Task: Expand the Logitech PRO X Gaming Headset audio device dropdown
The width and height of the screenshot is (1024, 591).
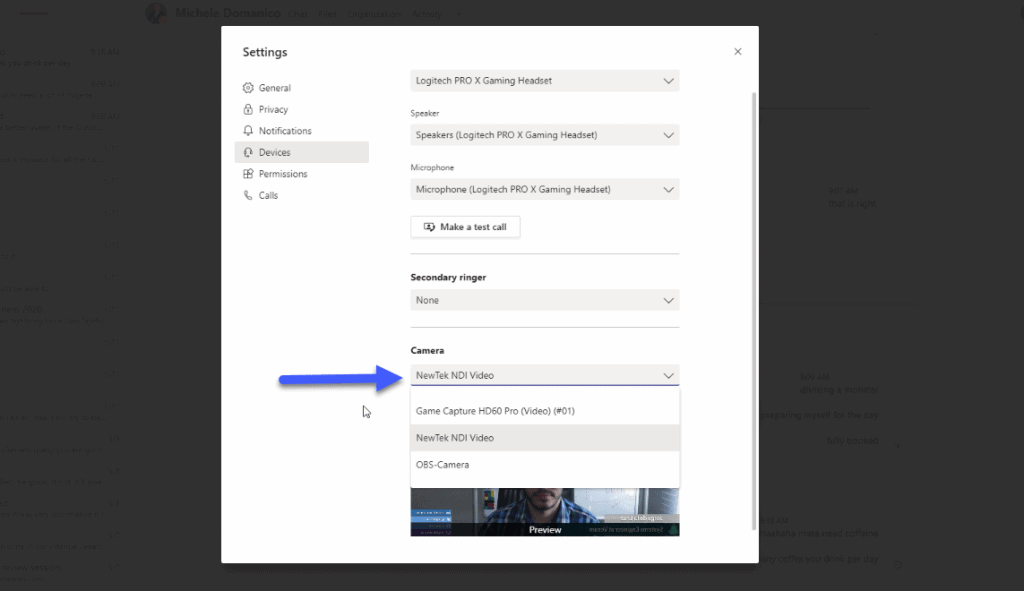Action: [x=545, y=81]
